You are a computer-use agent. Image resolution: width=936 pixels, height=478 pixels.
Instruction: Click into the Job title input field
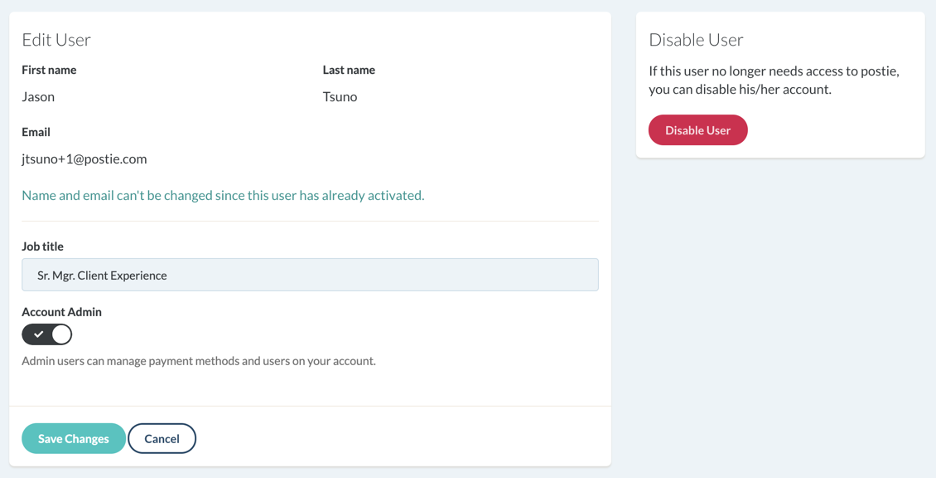click(310, 275)
